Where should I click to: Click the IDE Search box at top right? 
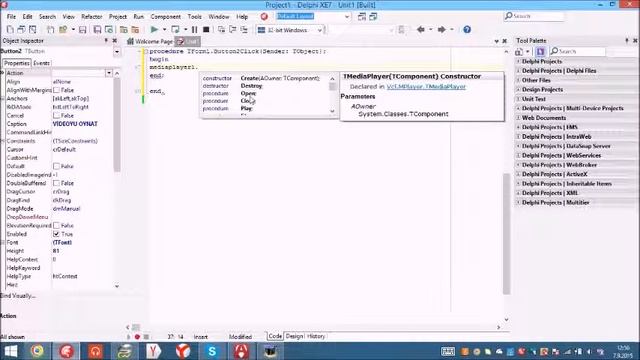534,16
